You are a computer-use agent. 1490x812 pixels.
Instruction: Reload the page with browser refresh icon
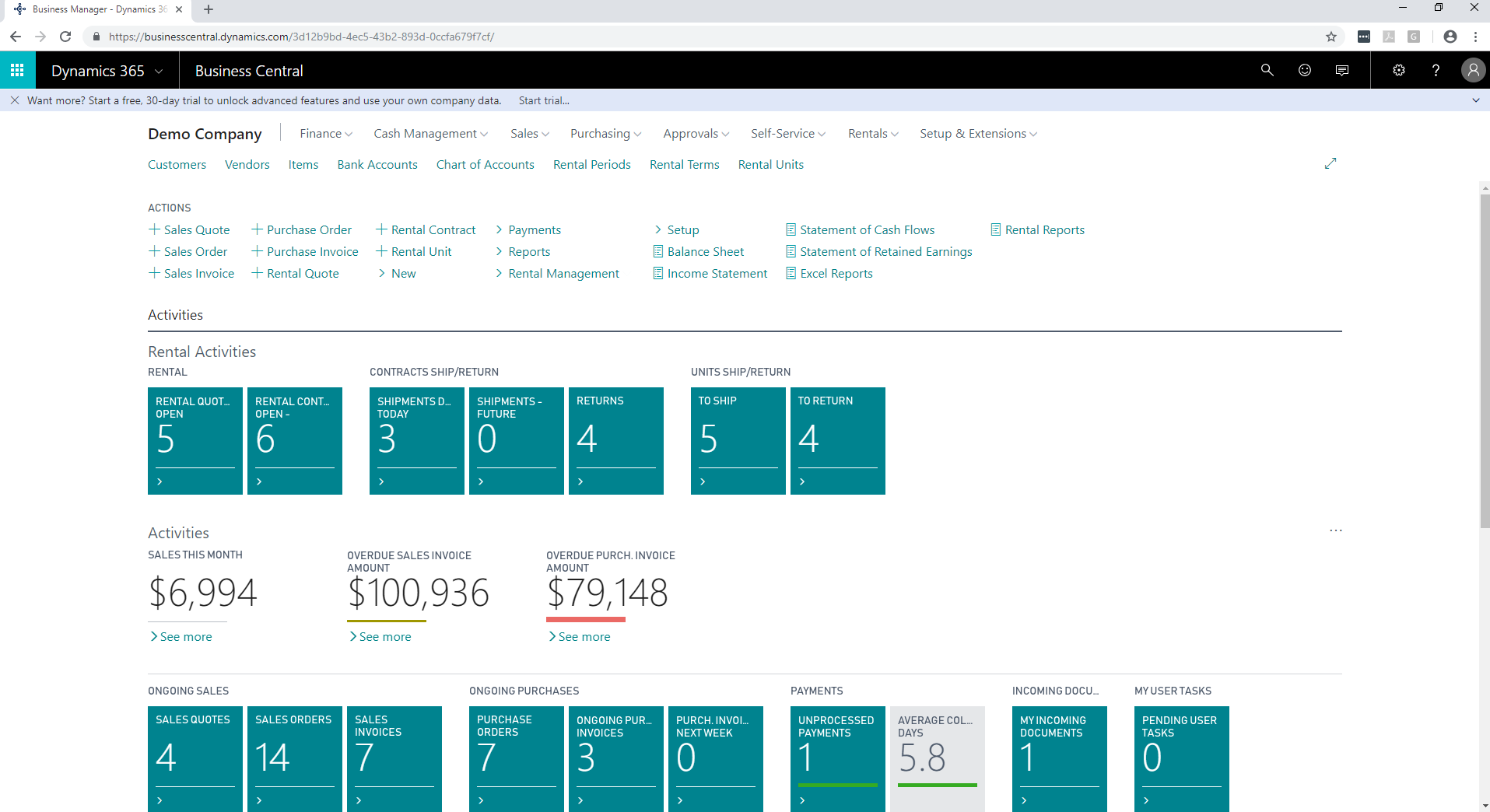(x=65, y=37)
